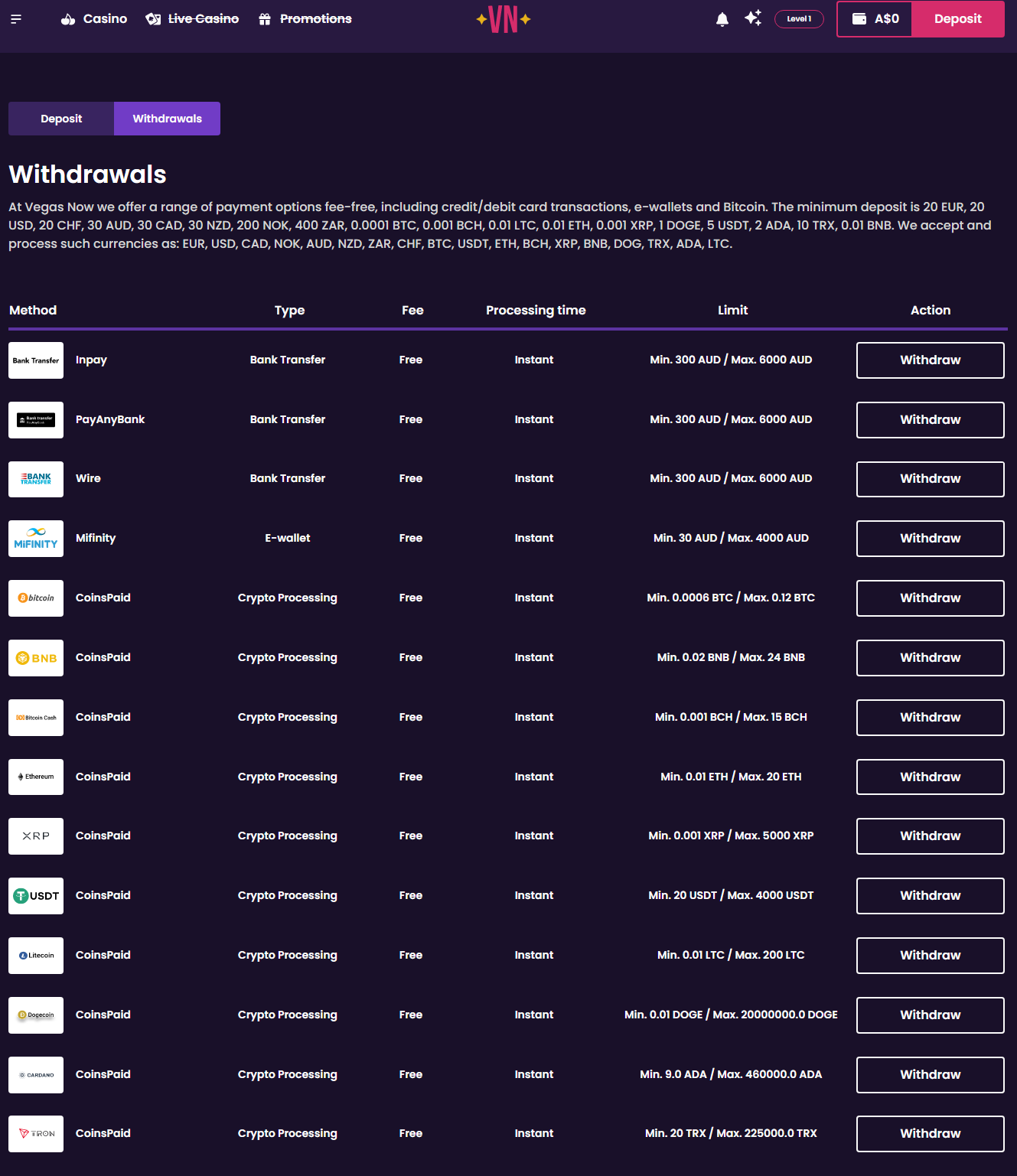This screenshot has width=1017, height=1176.
Task: Click the VN logo in header
Action: coord(504,19)
